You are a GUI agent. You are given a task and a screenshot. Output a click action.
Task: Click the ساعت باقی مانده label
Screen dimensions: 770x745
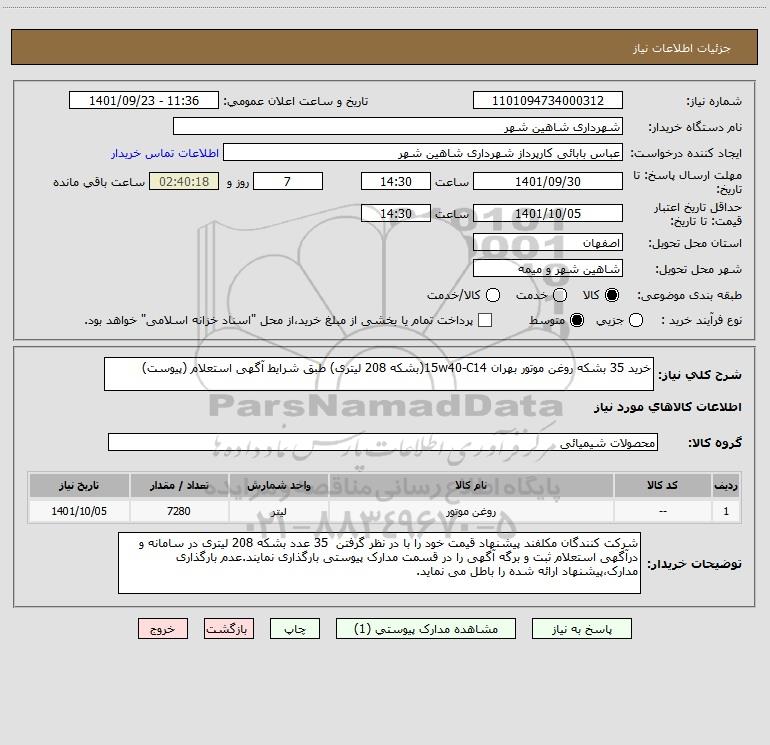pyautogui.click(x=99, y=182)
